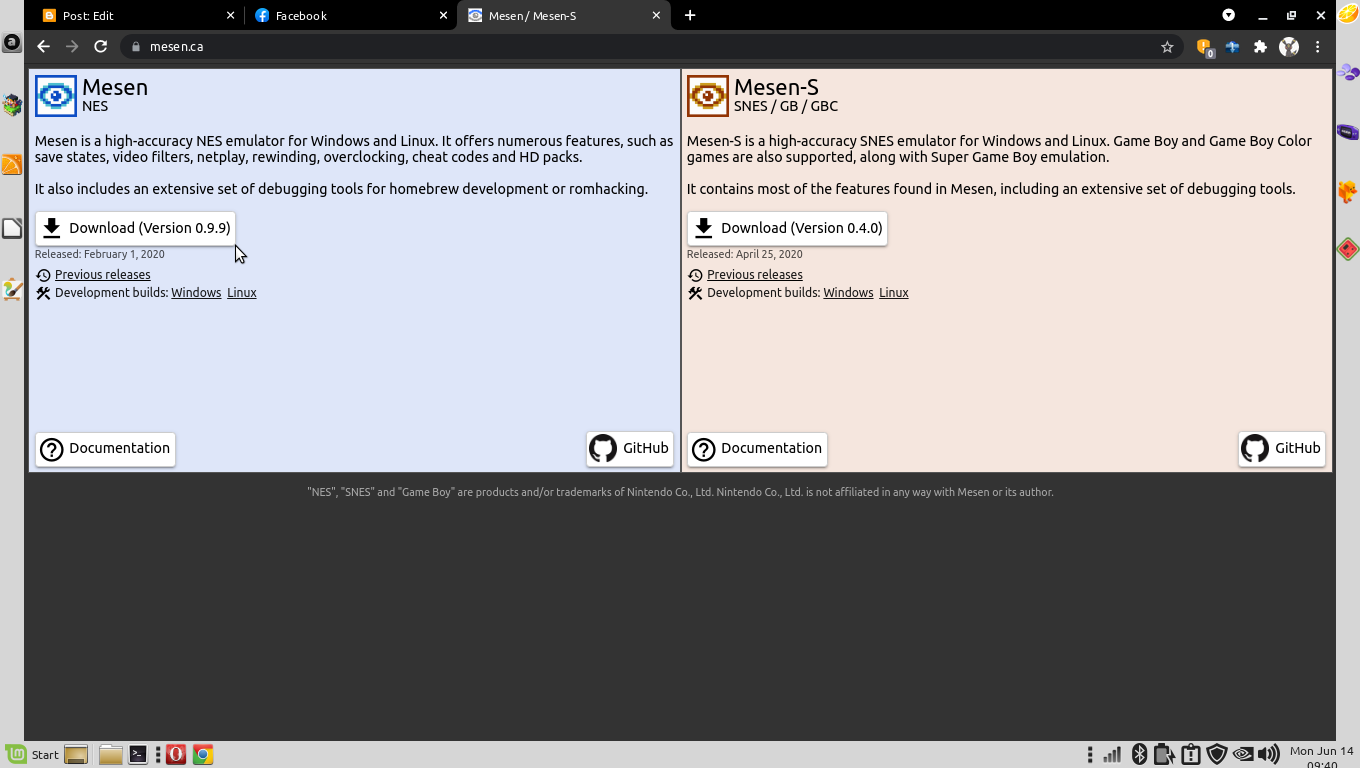Open Mesen Windows development build link
This screenshot has width=1360, height=768.
point(196,293)
